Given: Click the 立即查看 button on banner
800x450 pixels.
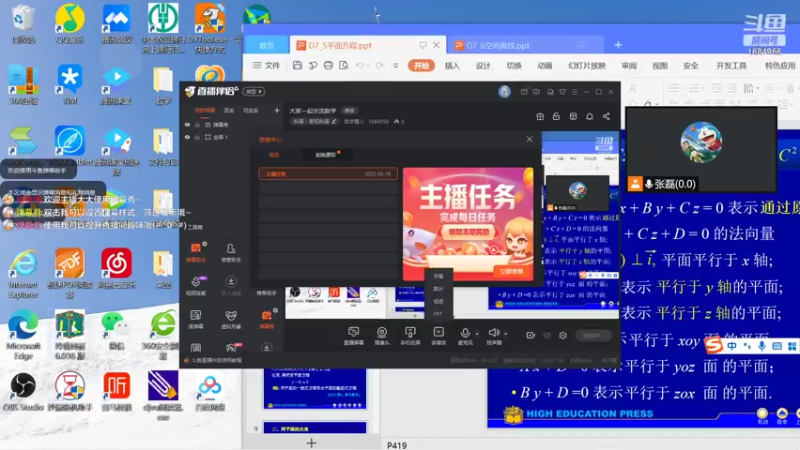Looking at the screenshot, I should tap(511, 271).
